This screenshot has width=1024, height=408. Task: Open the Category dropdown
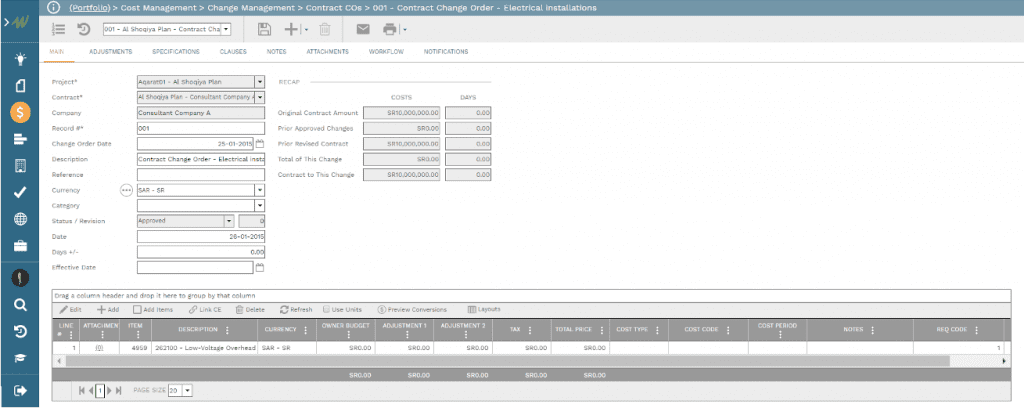pyautogui.click(x=259, y=206)
